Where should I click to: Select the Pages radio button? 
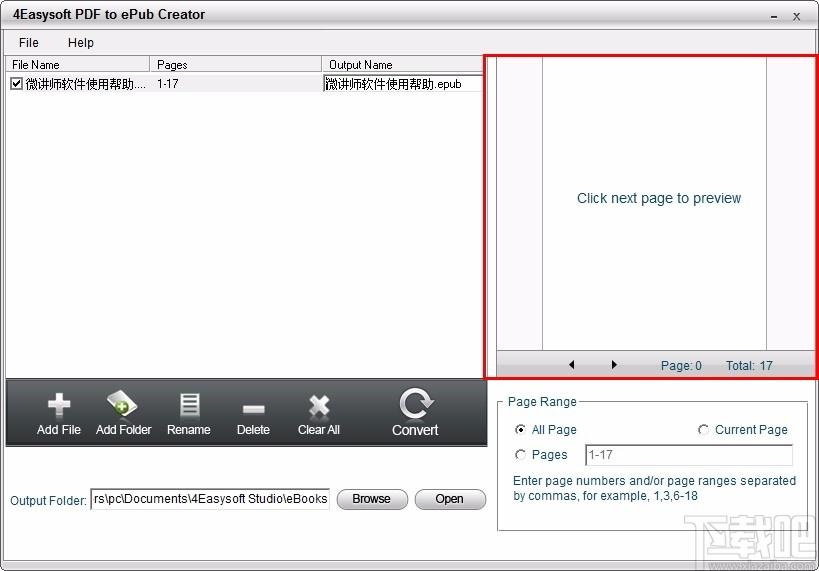(x=520, y=455)
